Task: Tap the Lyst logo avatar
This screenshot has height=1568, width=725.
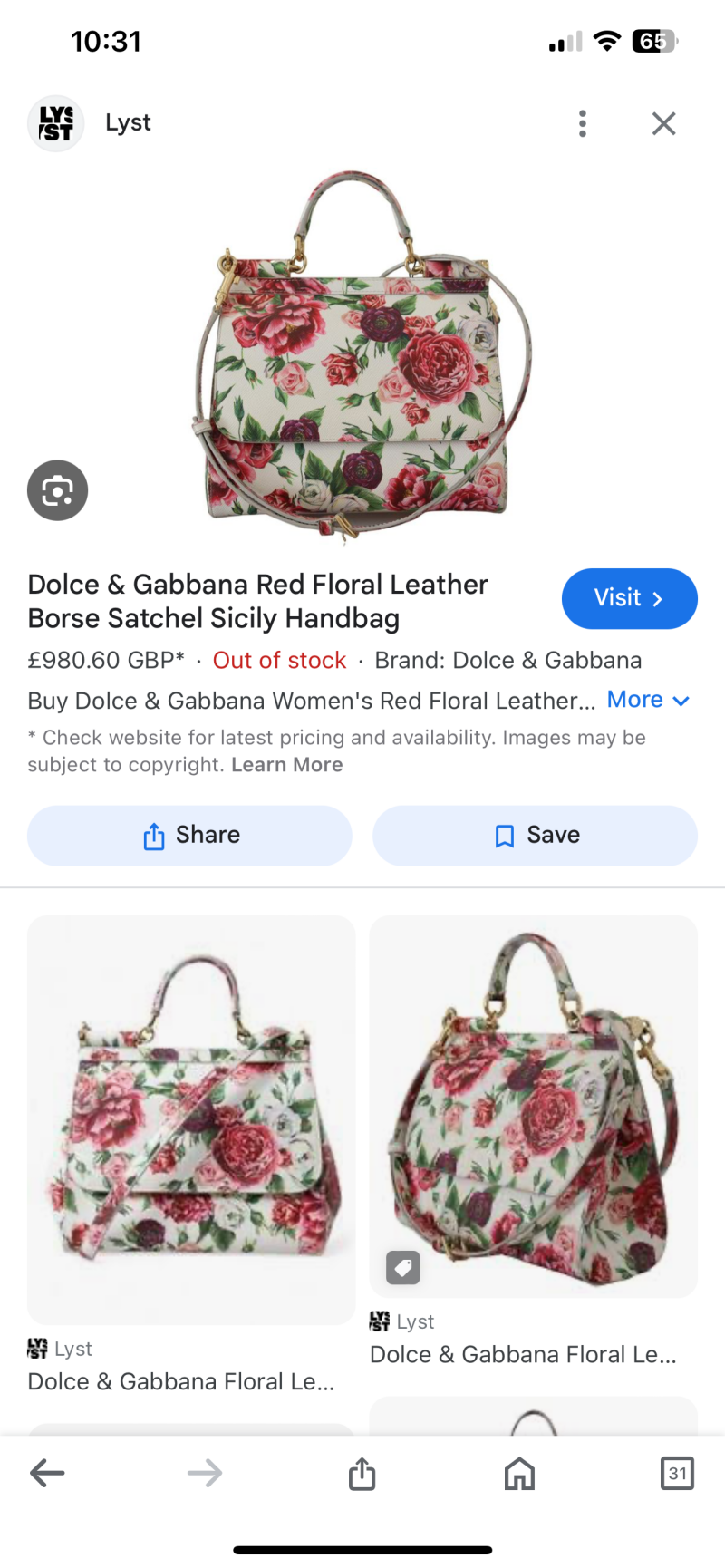Action: [x=56, y=123]
